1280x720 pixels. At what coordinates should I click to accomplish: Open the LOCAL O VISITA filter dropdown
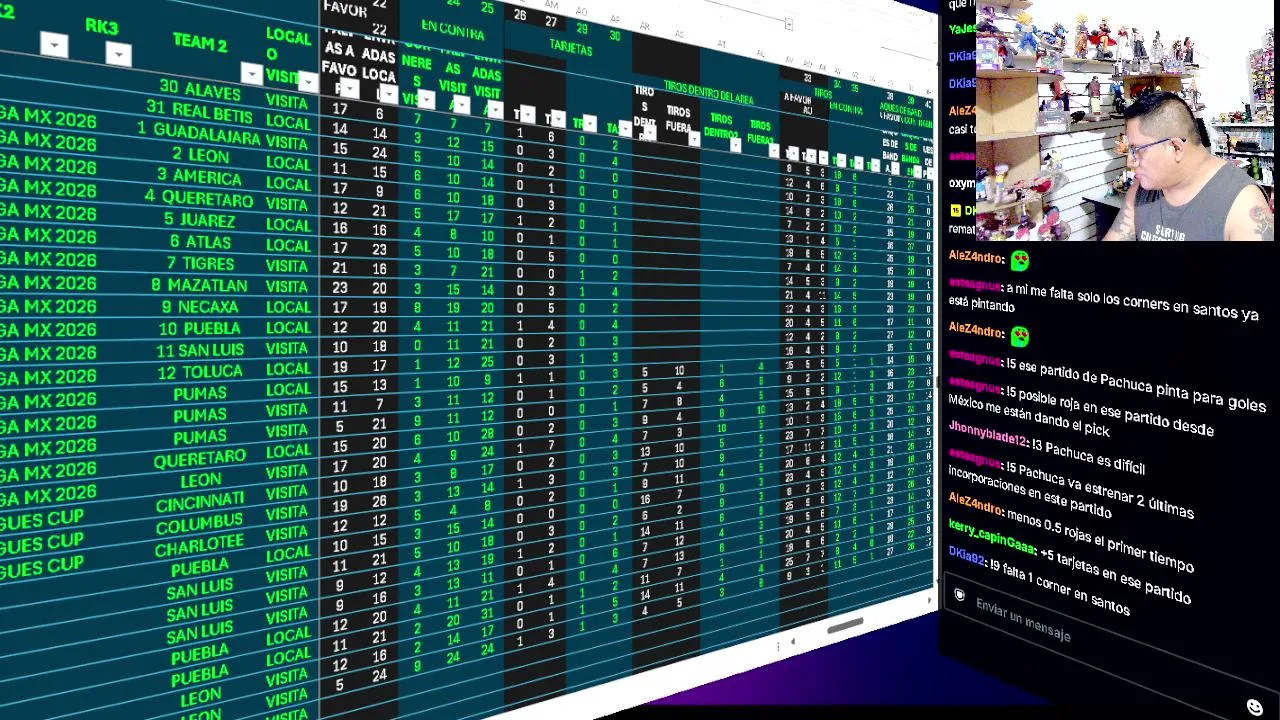pyautogui.click(x=308, y=81)
